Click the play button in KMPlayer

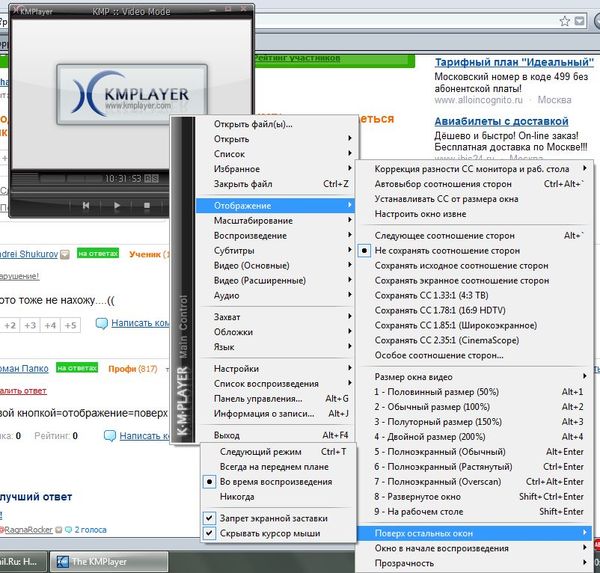(x=117, y=206)
